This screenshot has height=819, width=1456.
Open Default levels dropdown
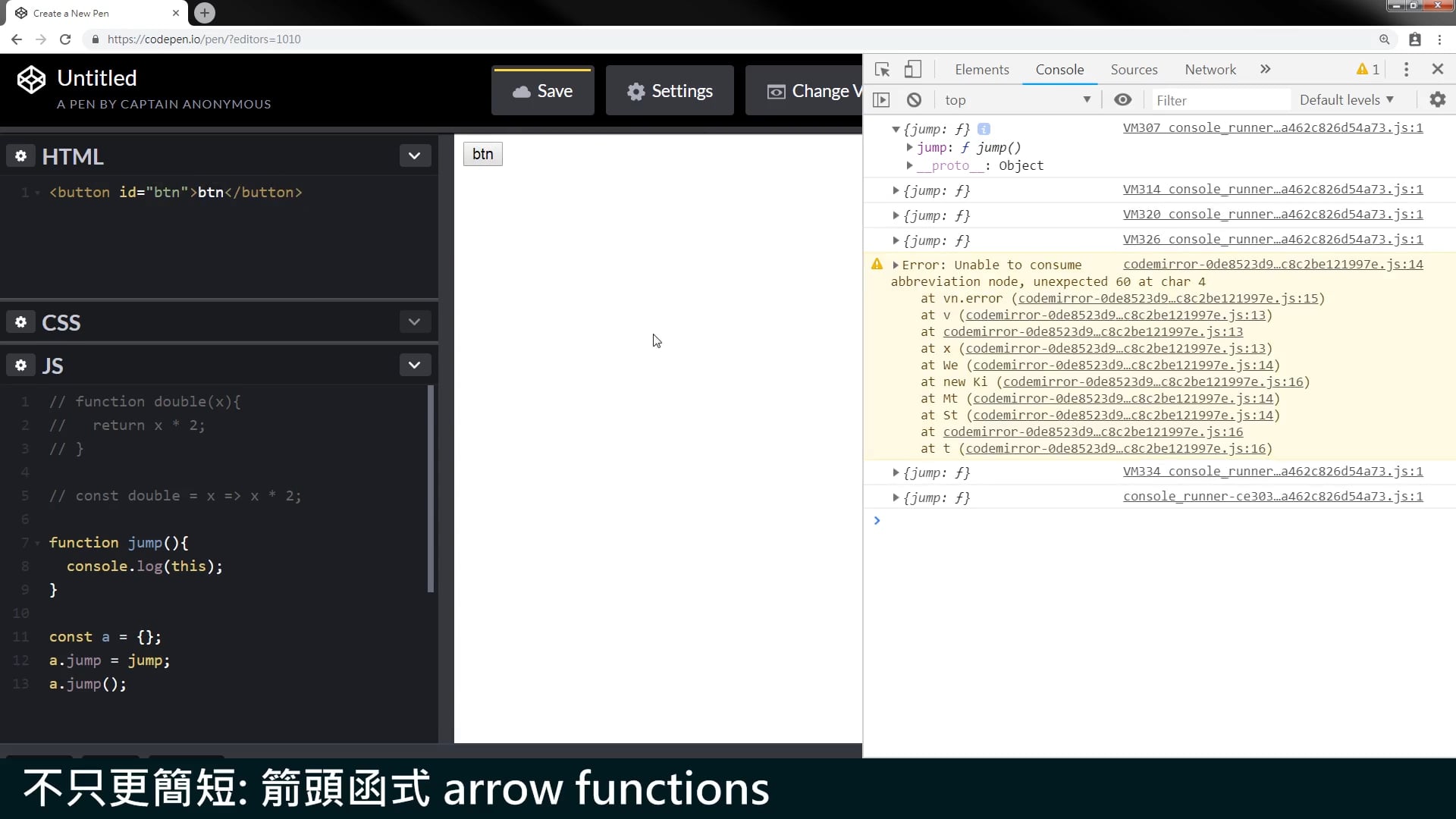click(1346, 99)
